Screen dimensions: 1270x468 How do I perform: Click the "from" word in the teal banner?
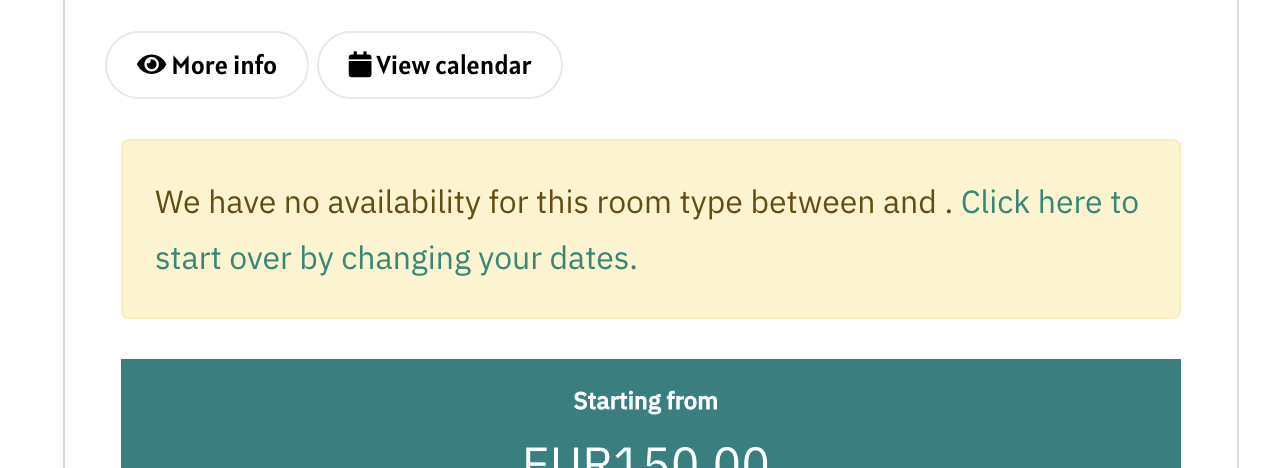pos(692,402)
